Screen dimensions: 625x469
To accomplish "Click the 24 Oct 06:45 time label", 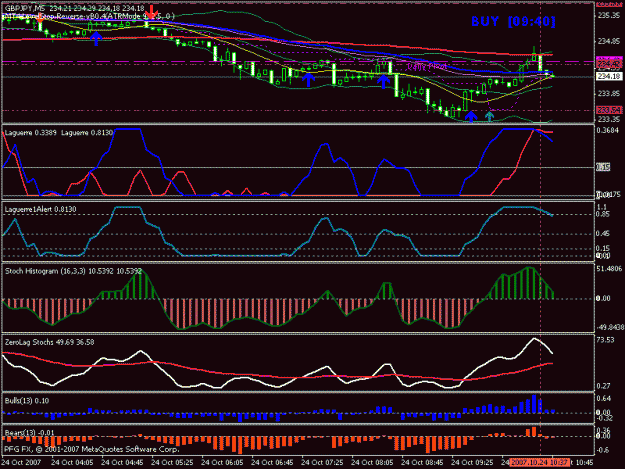I will 272,463.
